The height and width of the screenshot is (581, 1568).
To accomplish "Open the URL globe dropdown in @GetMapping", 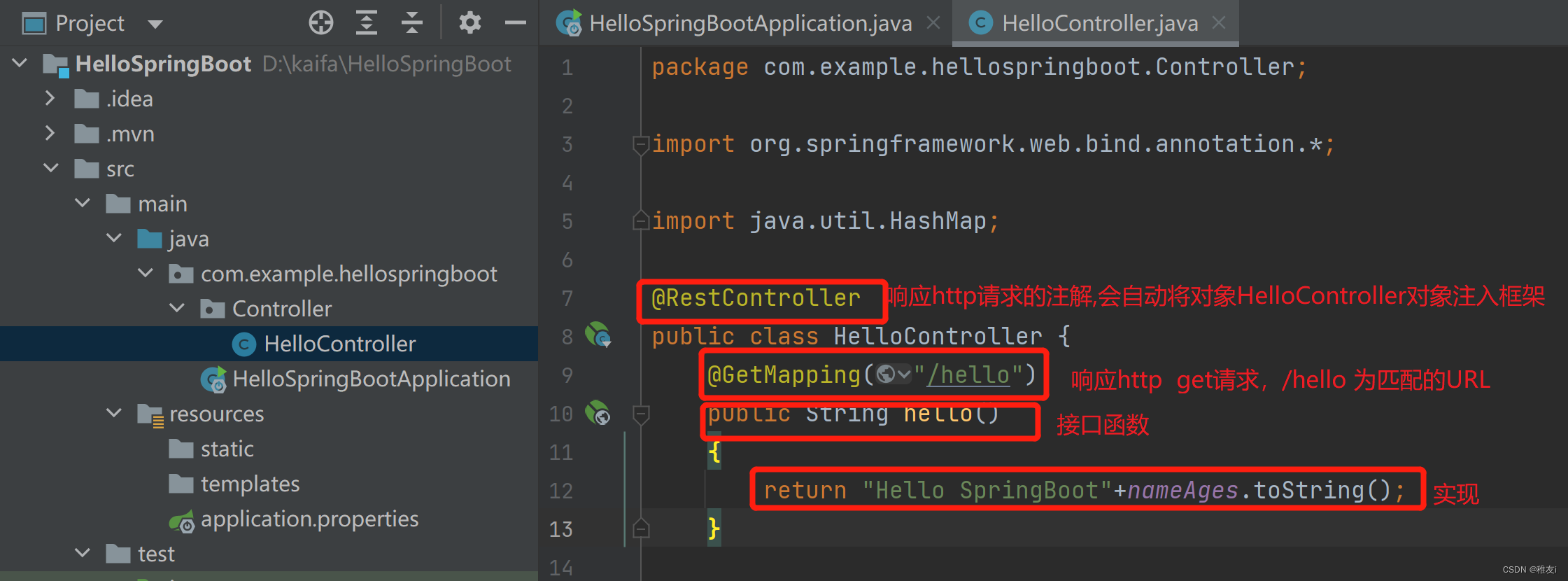I will [x=894, y=374].
